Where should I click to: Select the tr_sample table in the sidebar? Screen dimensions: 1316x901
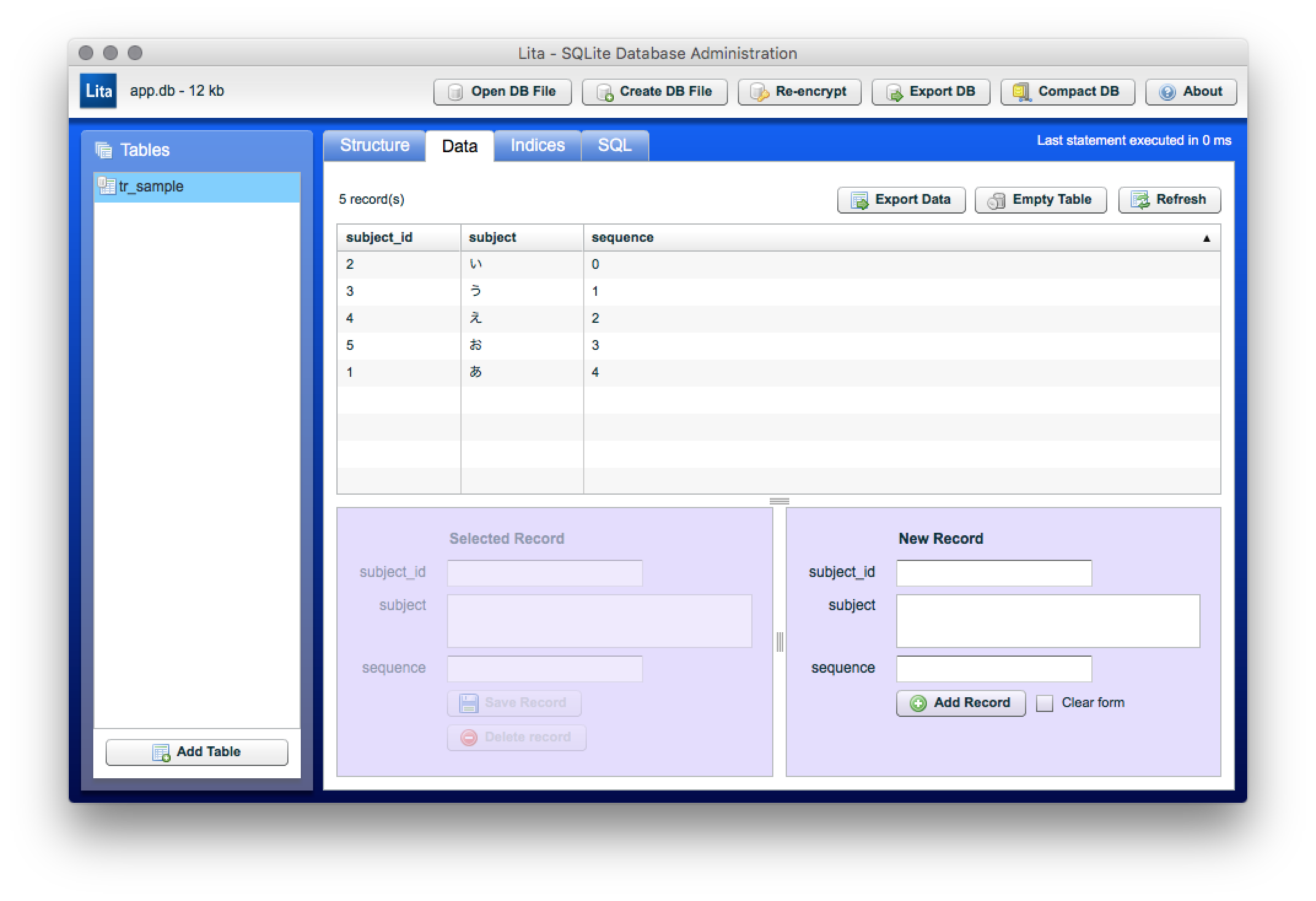pyautogui.click(x=149, y=186)
